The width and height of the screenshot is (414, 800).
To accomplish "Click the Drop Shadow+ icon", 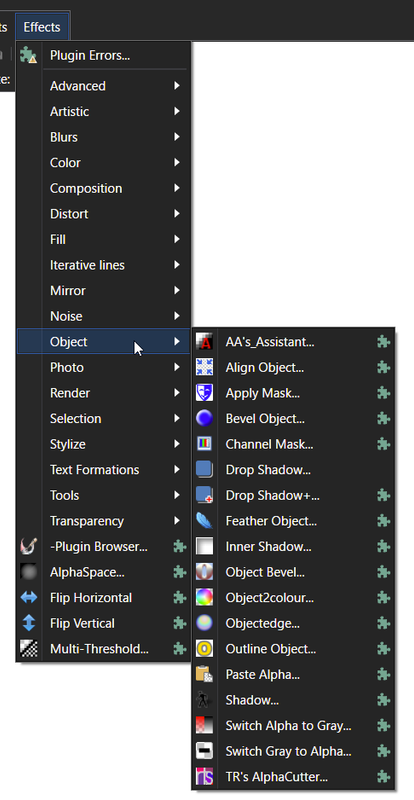I will (204, 495).
